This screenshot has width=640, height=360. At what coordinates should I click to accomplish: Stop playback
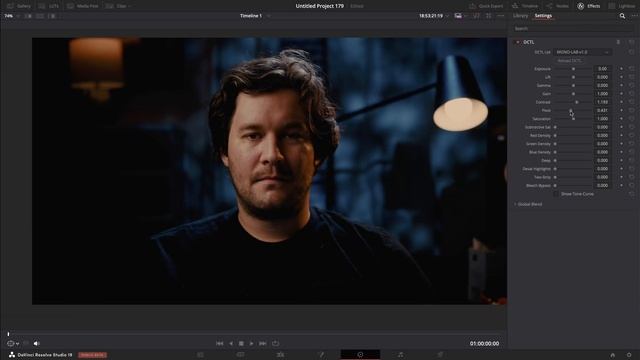click(241, 344)
